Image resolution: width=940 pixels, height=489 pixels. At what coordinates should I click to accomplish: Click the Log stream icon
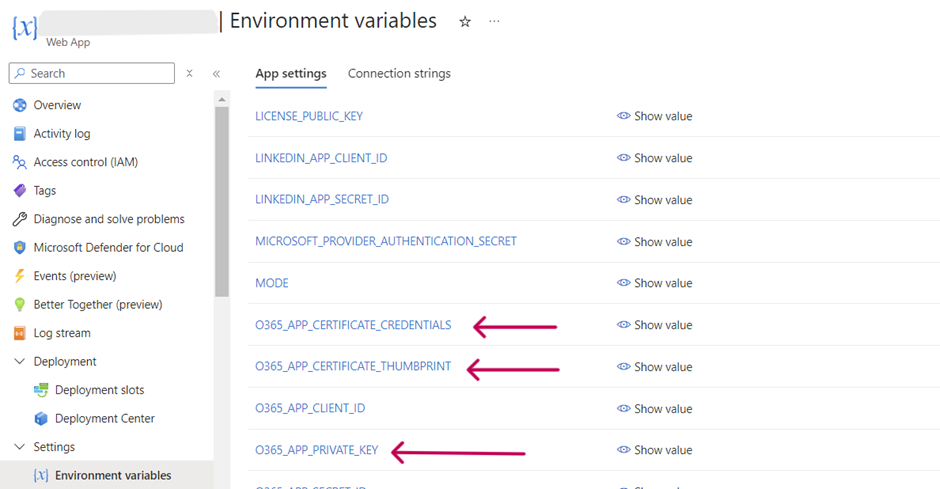(x=19, y=333)
